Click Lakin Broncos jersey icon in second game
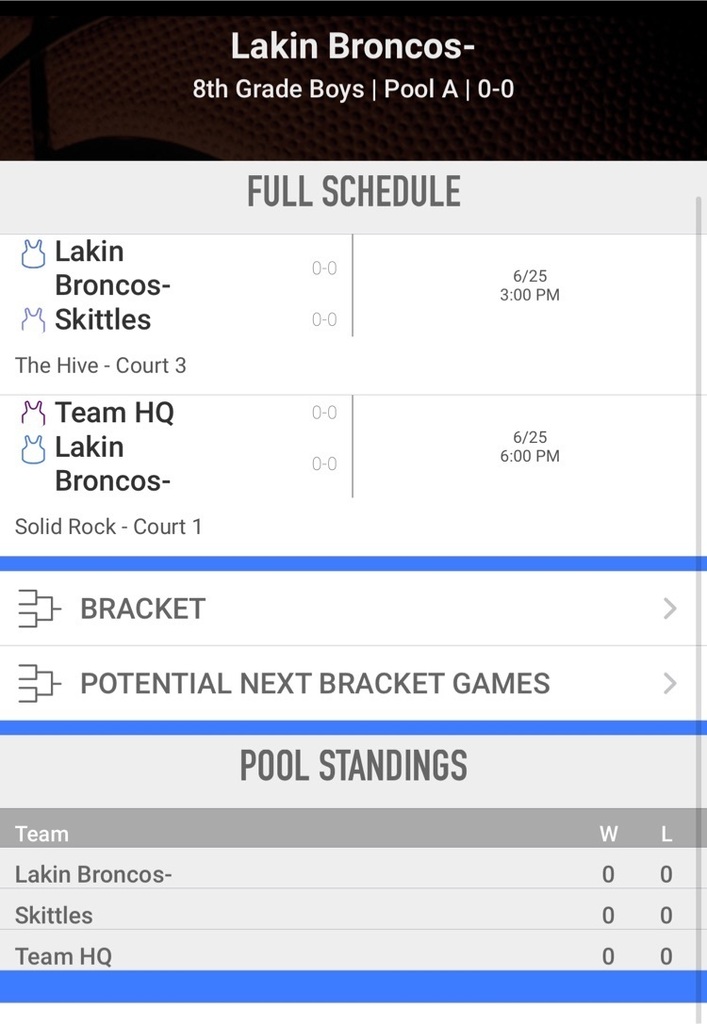The image size is (707, 1024). tap(33, 449)
